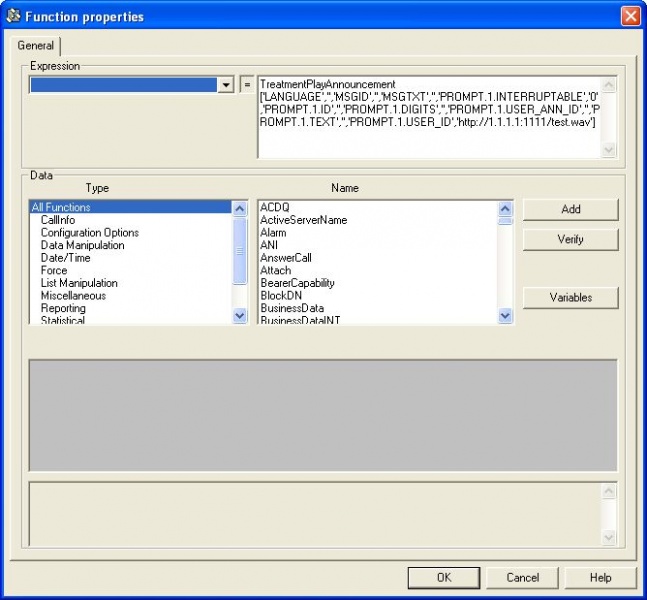Click the Function properties title bar icon
The width and height of the screenshot is (647, 600).
[x=13, y=16]
